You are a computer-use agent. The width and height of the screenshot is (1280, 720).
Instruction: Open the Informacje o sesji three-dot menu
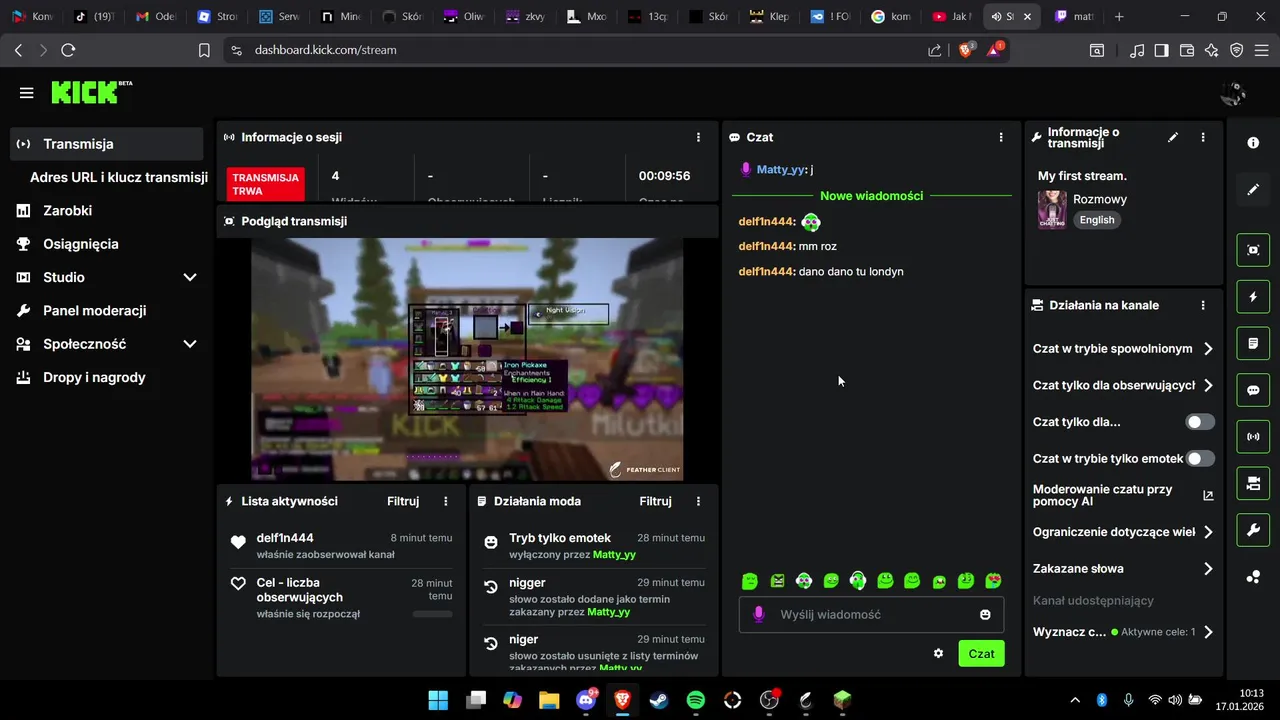[x=698, y=137]
